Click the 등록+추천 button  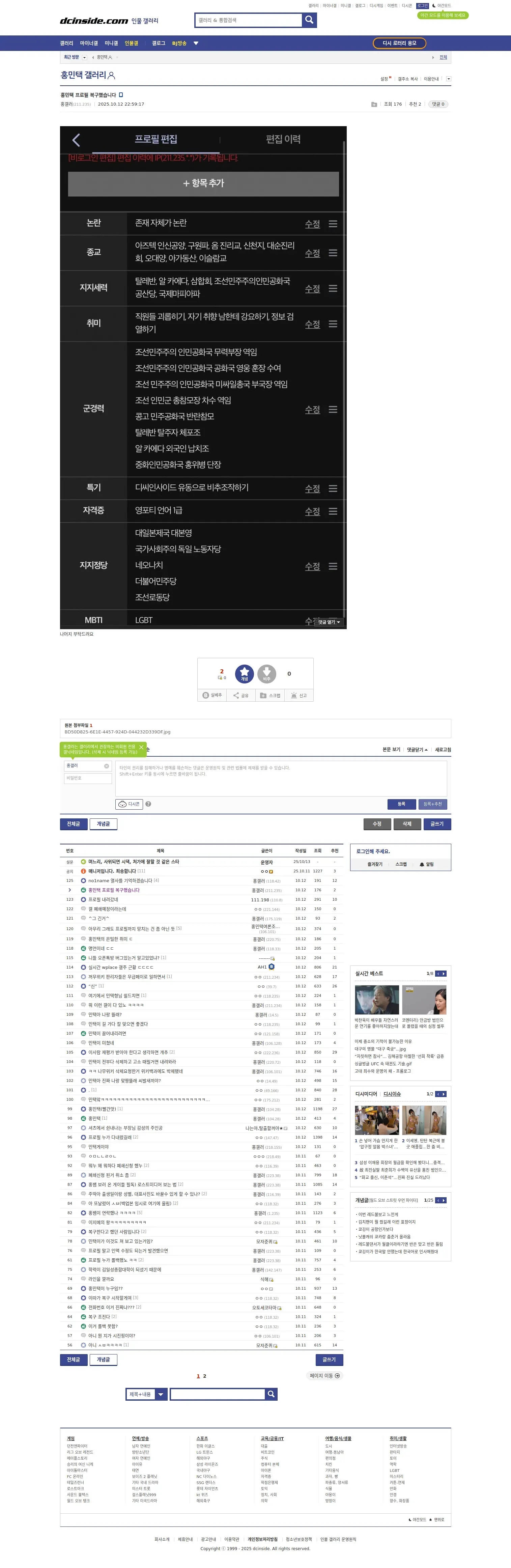point(432,804)
